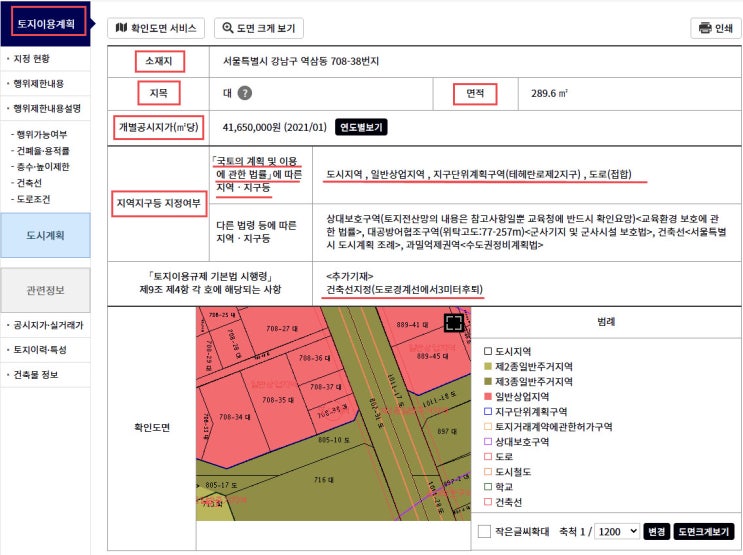Click parcel 708-34 on the map
This screenshot has height=555, width=743.
(x=235, y=417)
